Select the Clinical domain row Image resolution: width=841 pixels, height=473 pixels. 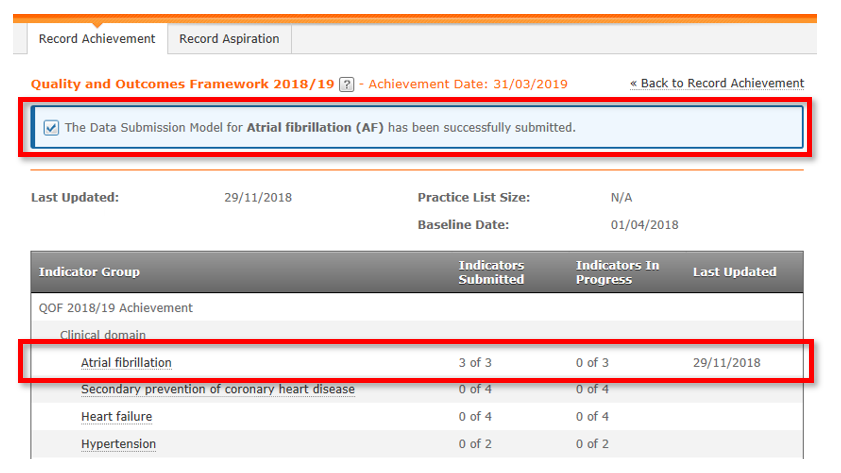tap(417, 335)
